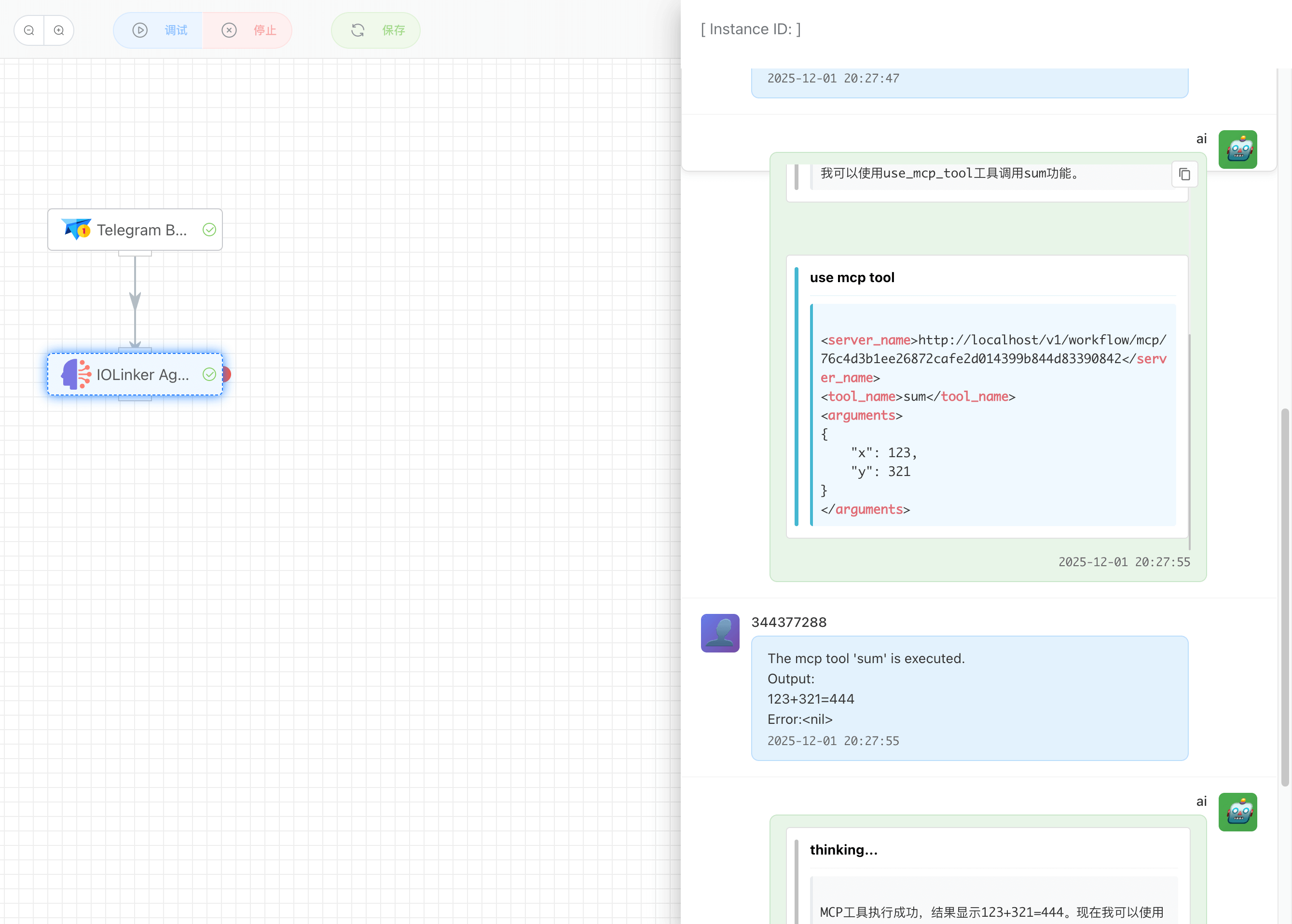Click the Telegram Bot node's green check status
This screenshot has width=1292, height=924.
point(209,230)
